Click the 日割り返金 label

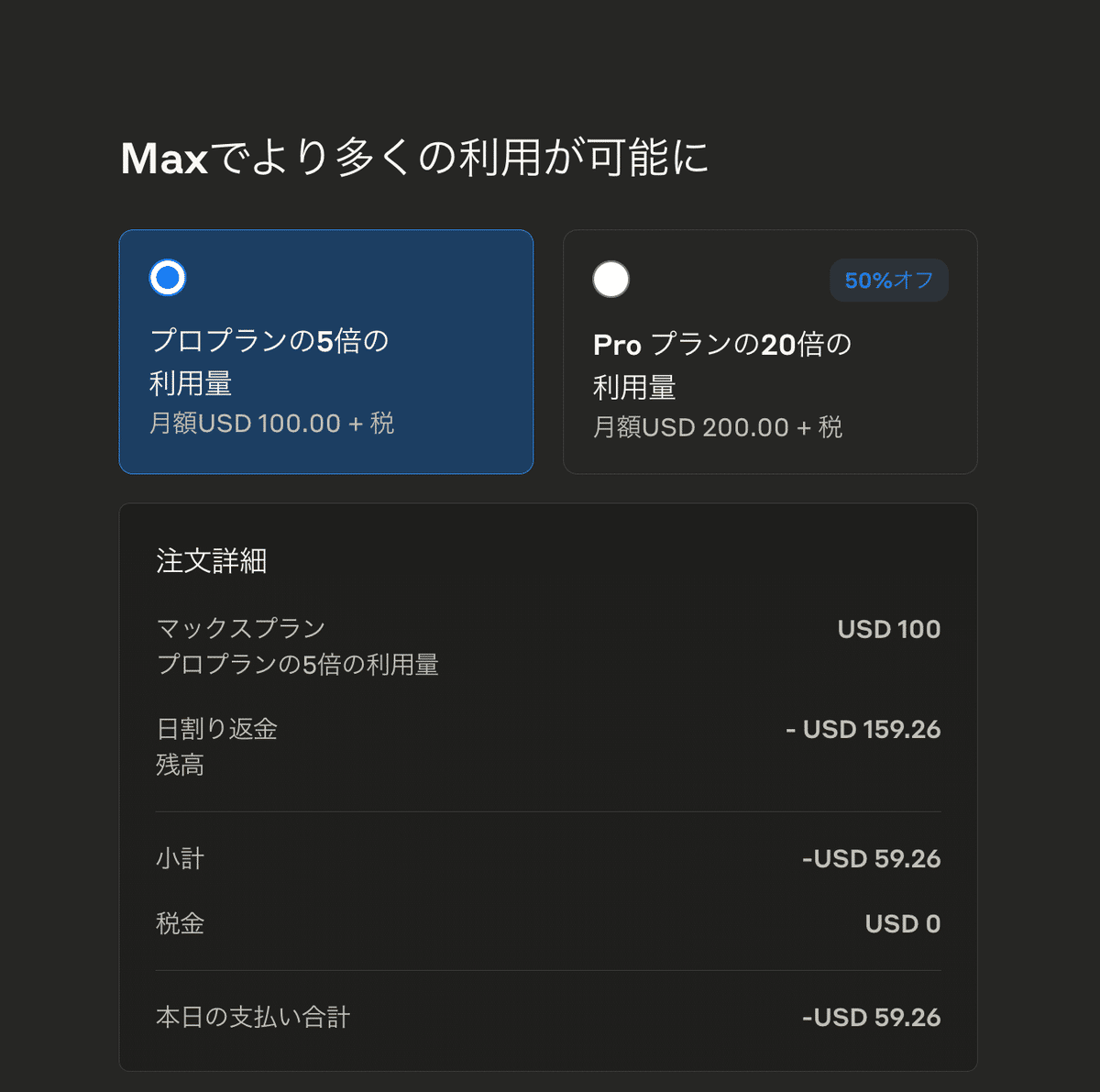tap(217, 729)
